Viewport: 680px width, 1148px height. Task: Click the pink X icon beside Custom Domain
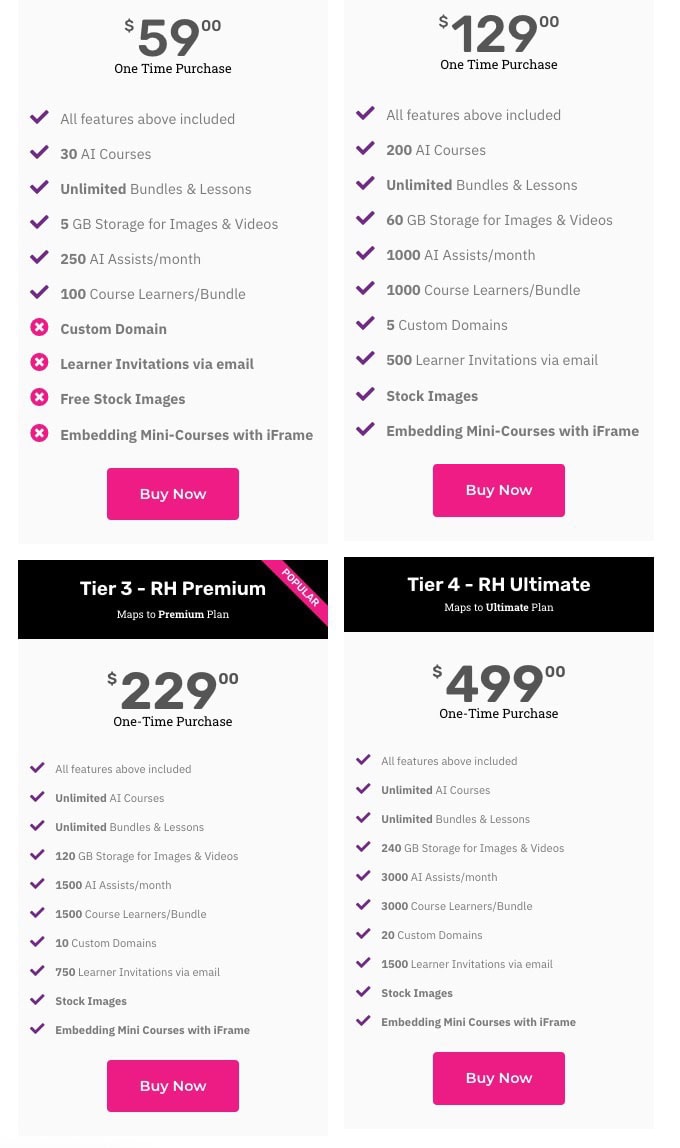point(40,327)
